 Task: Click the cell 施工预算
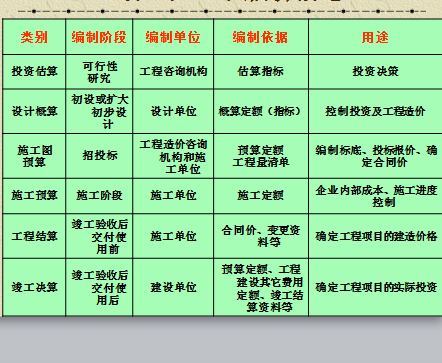click(34, 196)
